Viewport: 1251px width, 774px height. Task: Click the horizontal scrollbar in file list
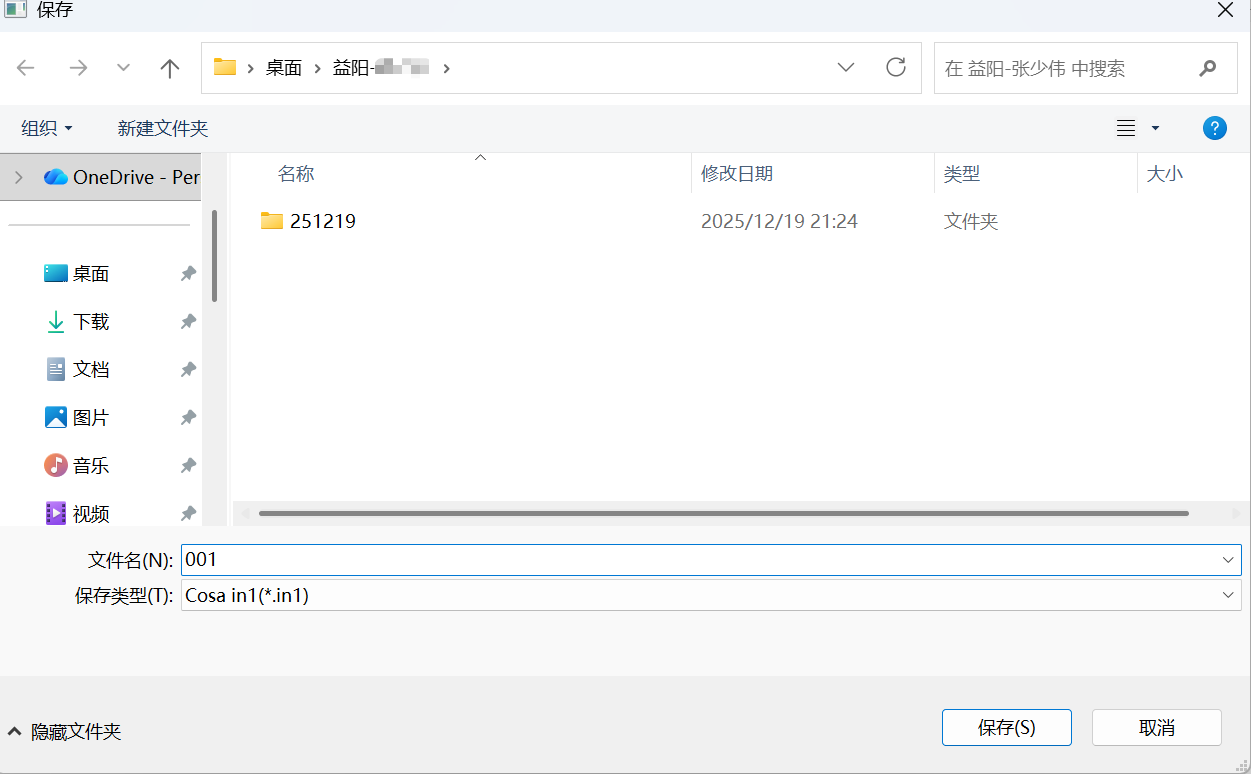723,513
